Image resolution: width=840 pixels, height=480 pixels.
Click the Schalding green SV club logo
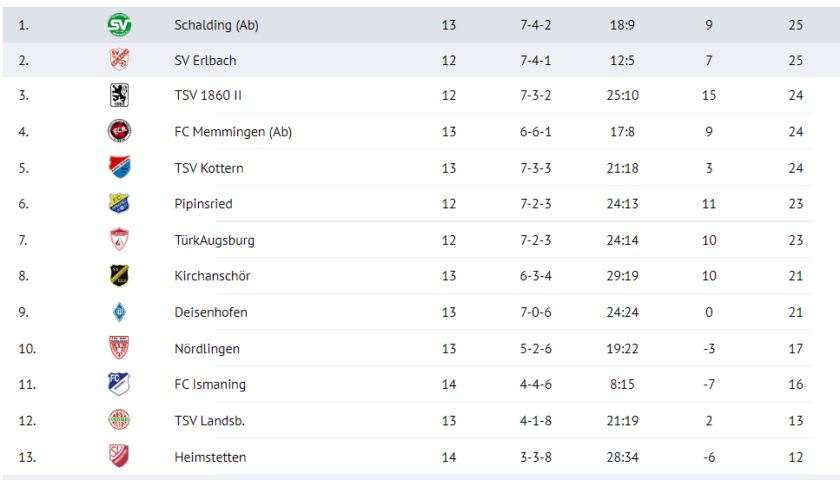click(x=119, y=25)
